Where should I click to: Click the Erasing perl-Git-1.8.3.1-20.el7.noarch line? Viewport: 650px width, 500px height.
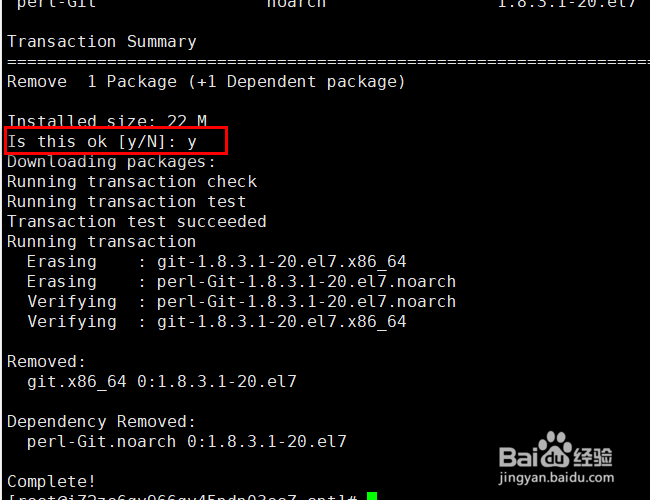pos(241,281)
